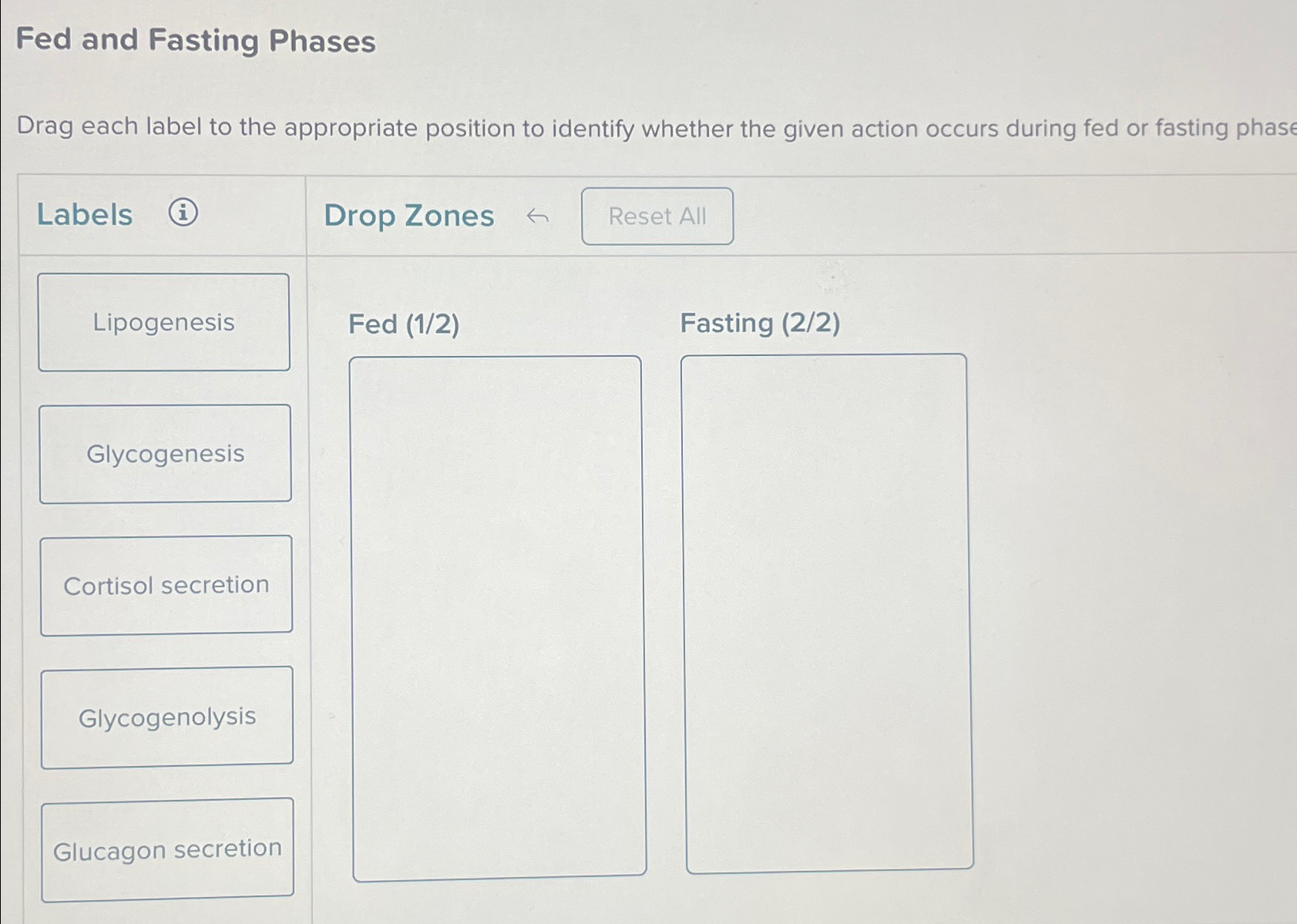The width and height of the screenshot is (1297, 924).
Task: Click the instruction text about dragging labels
Action: coord(539,129)
